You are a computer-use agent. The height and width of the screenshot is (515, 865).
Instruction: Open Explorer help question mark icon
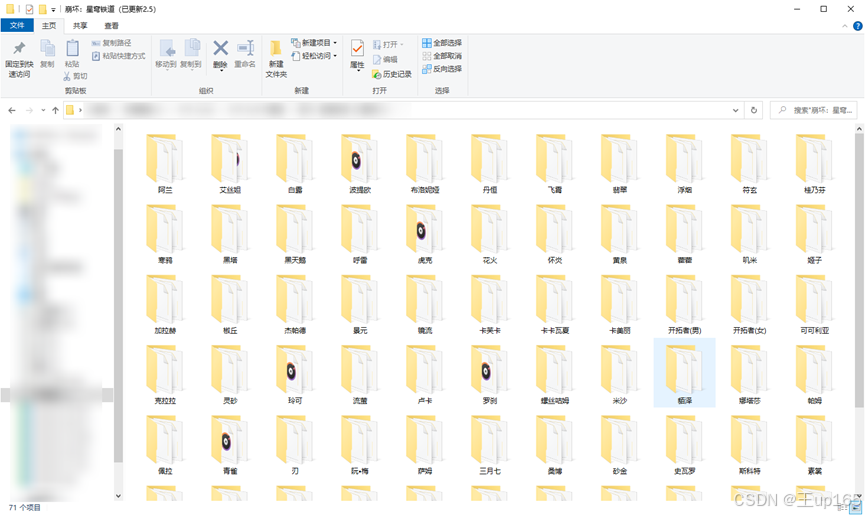[858, 26]
